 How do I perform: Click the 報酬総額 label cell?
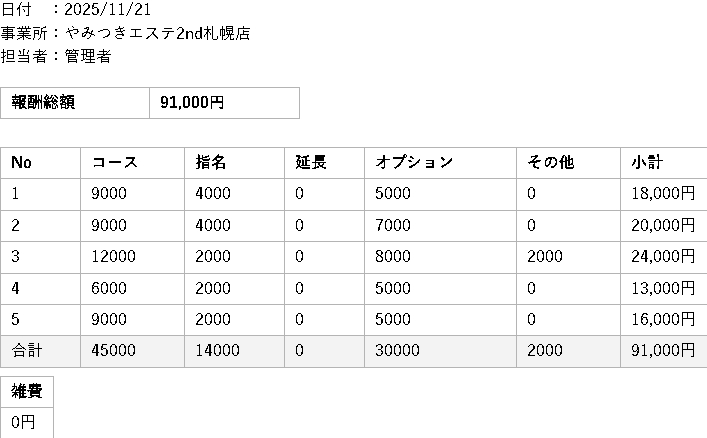(x=43, y=102)
